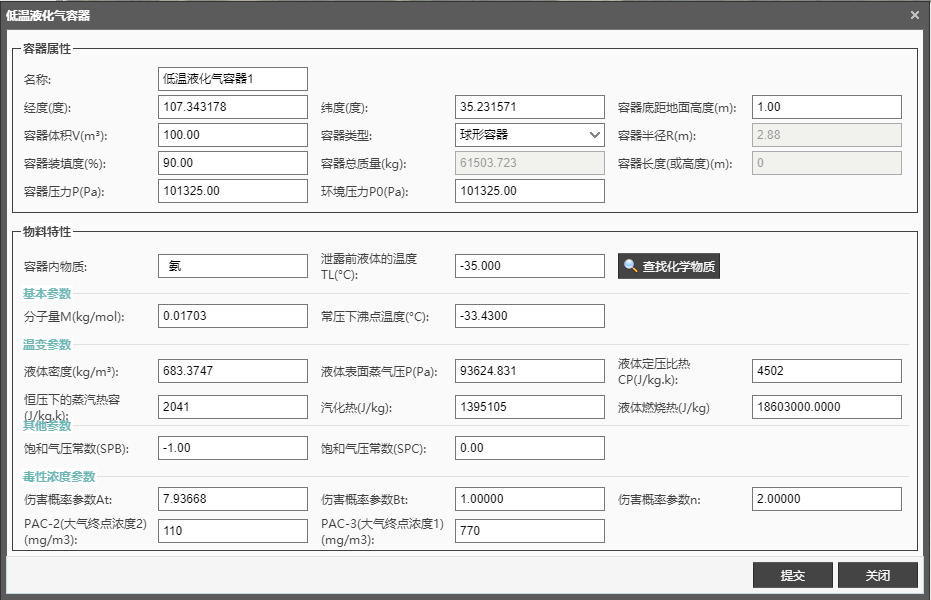Click the 容器装填度 percentage field
This screenshot has height=600, width=931.
coord(233,163)
